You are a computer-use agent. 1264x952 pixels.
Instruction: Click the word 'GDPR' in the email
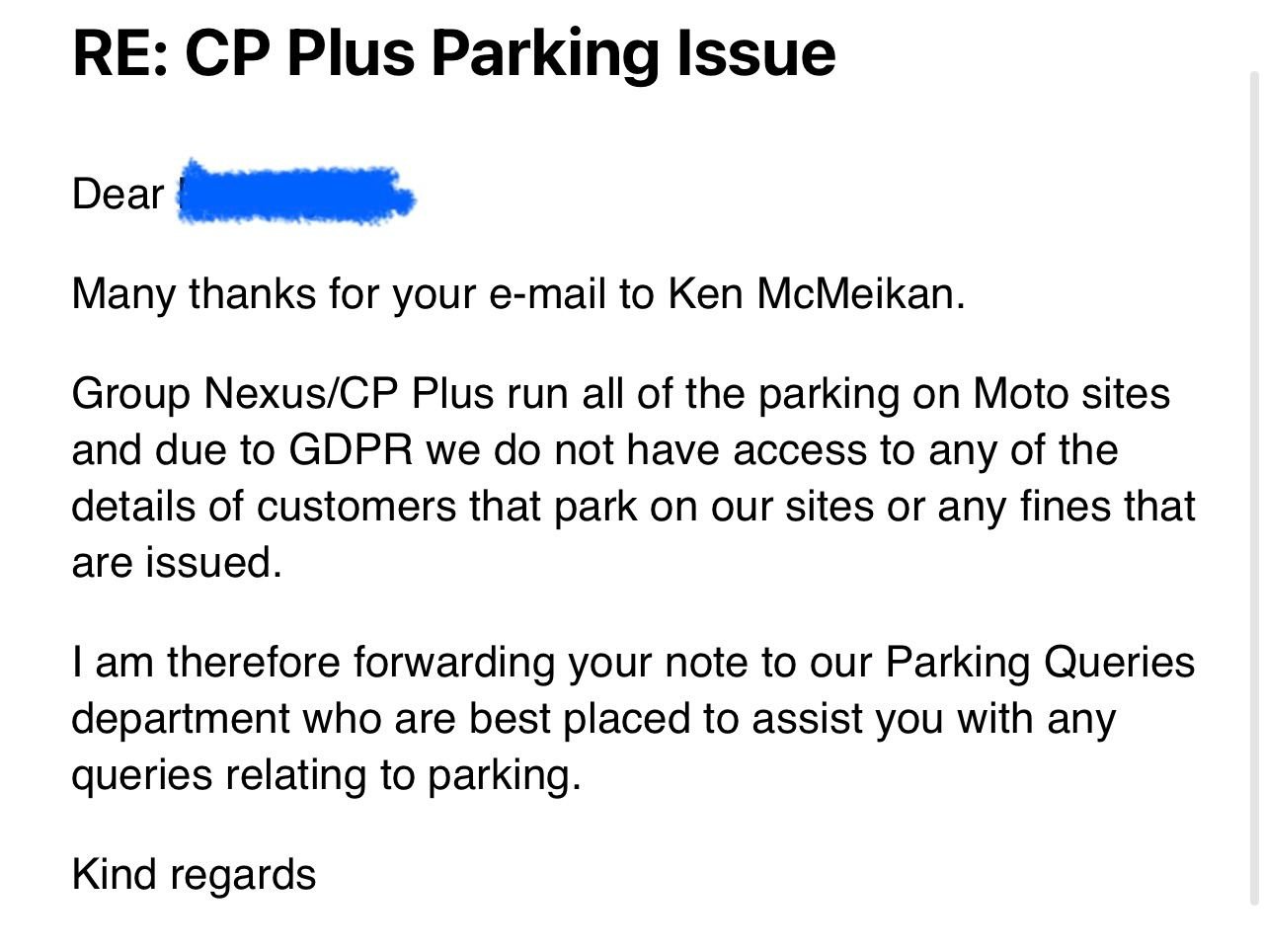(352, 450)
